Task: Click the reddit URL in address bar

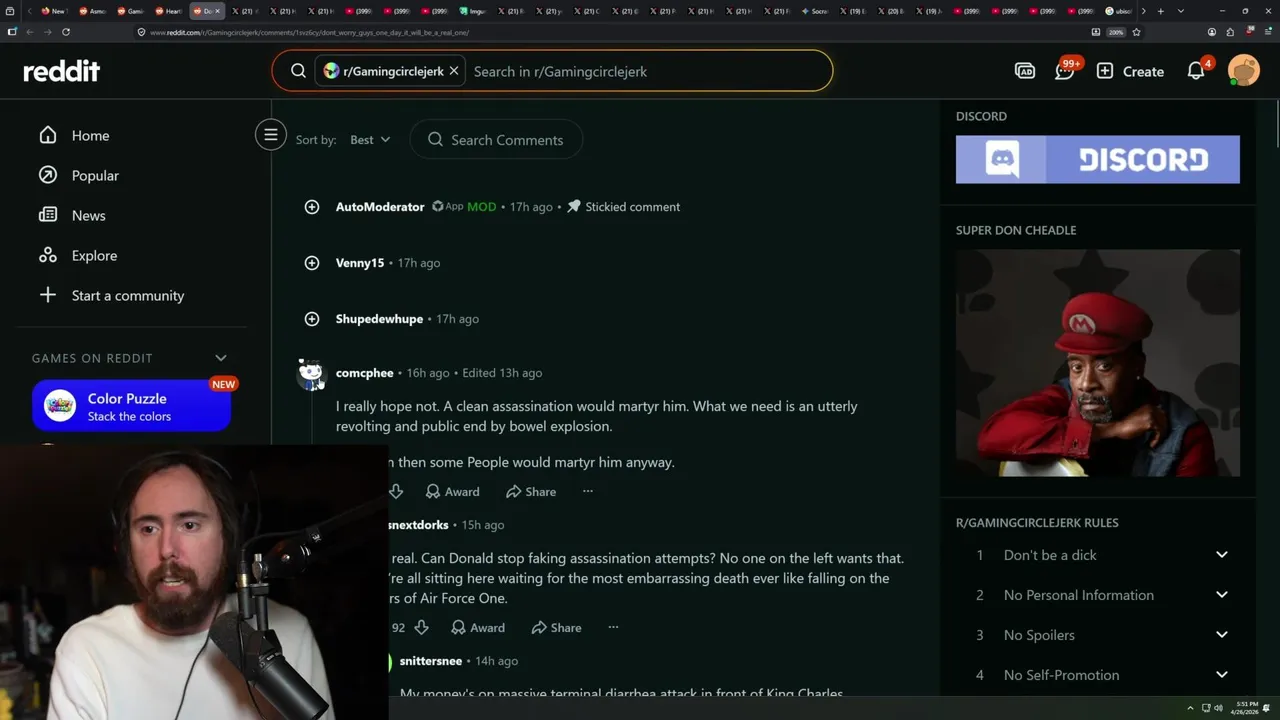Action: click(309, 32)
